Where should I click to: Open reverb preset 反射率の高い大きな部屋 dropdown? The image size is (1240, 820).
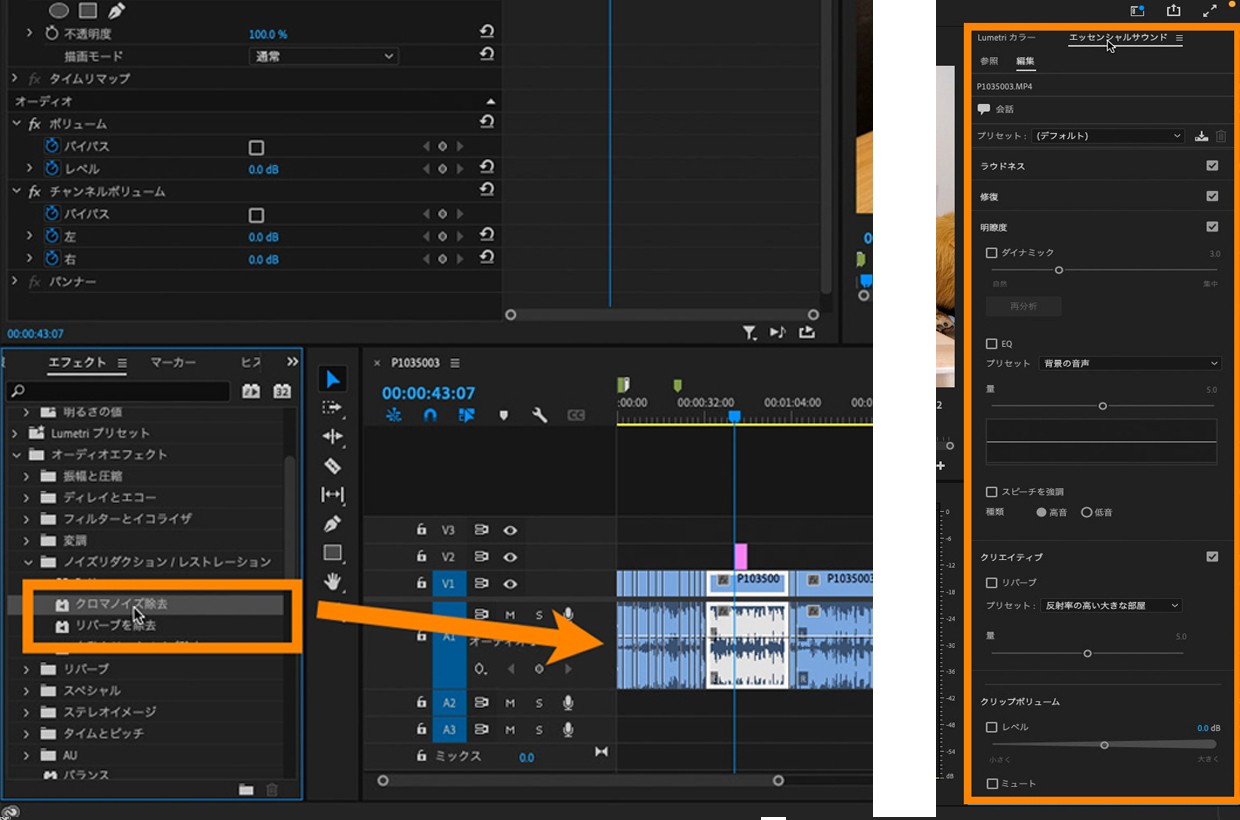tap(1110, 605)
